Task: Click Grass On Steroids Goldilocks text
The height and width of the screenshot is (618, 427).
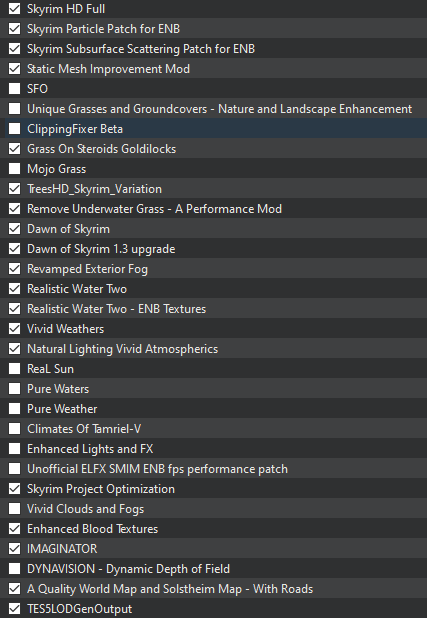Action: click(x=101, y=149)
